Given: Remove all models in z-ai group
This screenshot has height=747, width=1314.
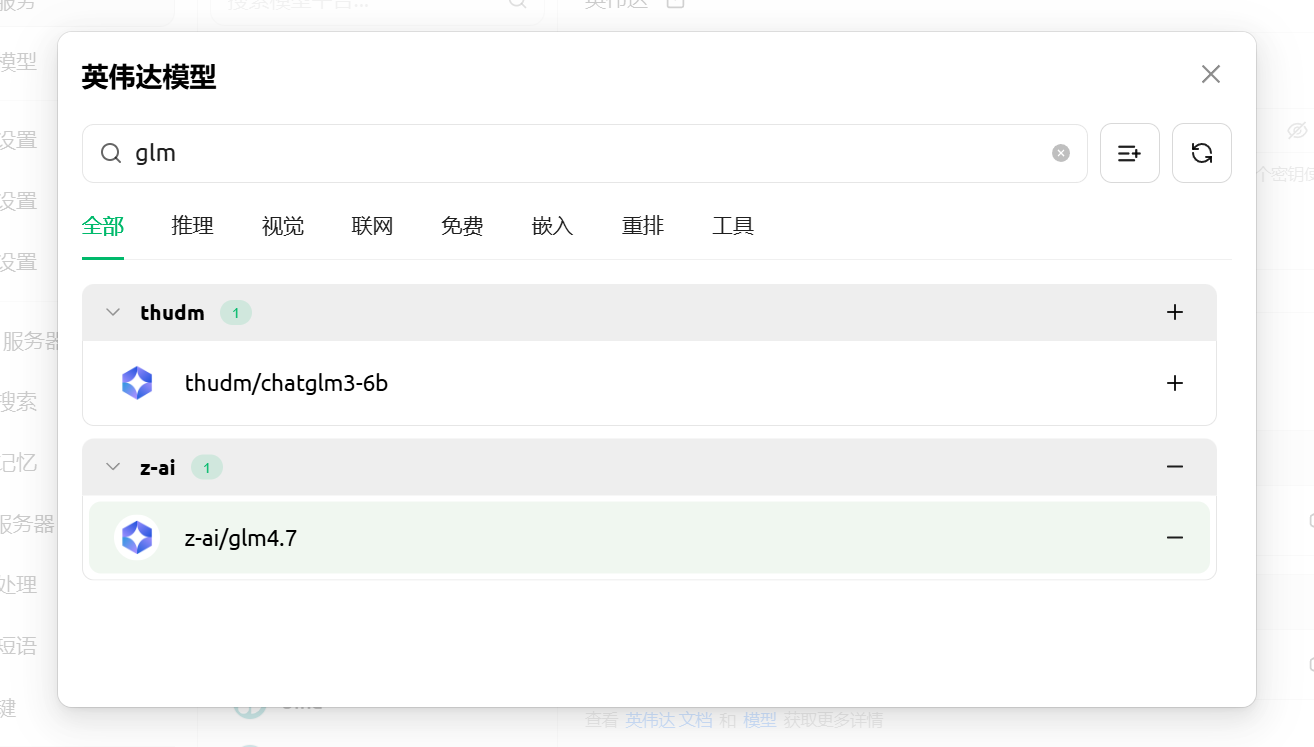Looking at the screenshot, I should click(1174, 467).
